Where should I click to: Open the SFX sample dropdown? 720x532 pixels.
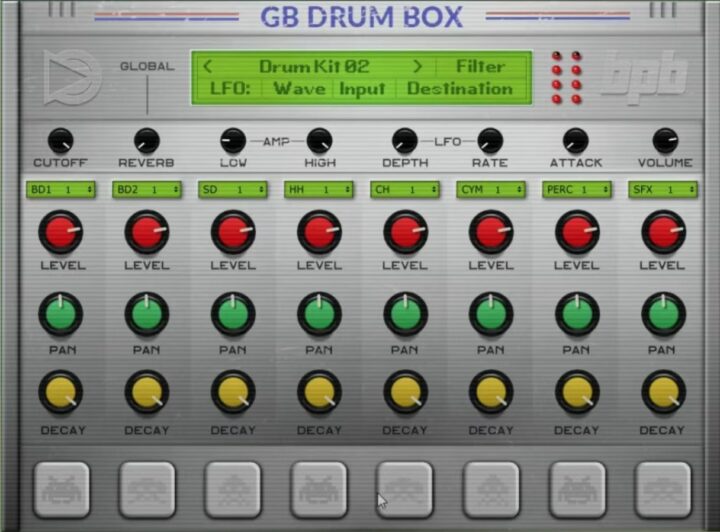click(x=663, y=189)
